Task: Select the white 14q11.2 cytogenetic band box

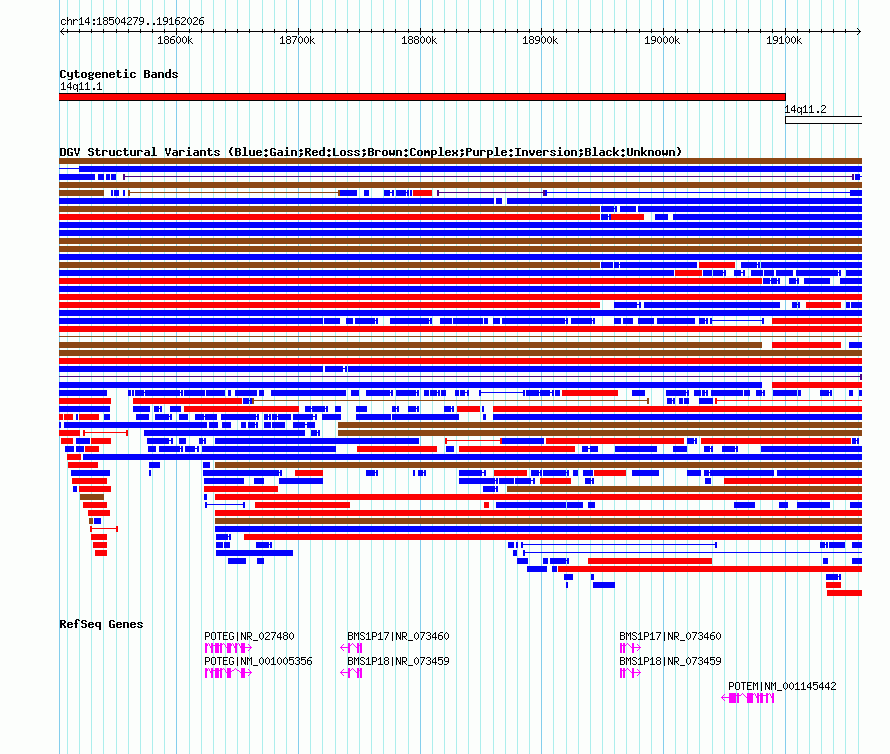Action: (x=824, y=120)
